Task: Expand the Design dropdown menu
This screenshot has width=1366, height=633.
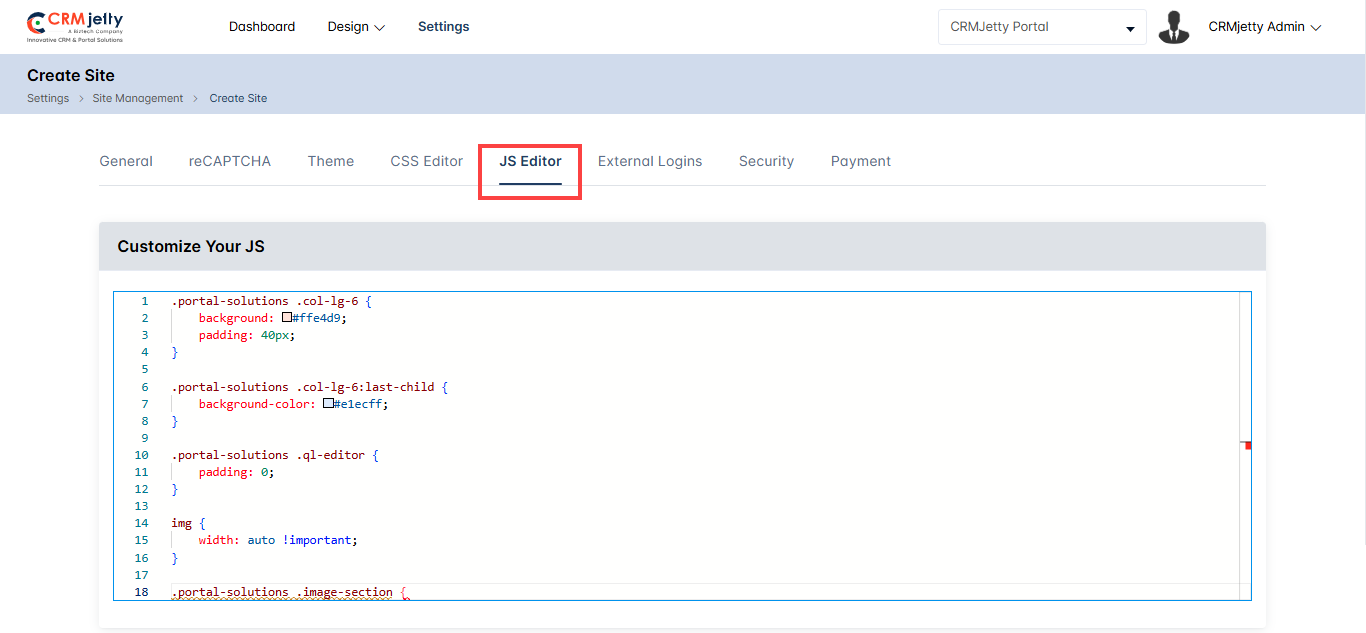Action: pyautogui.click(x=356, y=27)
